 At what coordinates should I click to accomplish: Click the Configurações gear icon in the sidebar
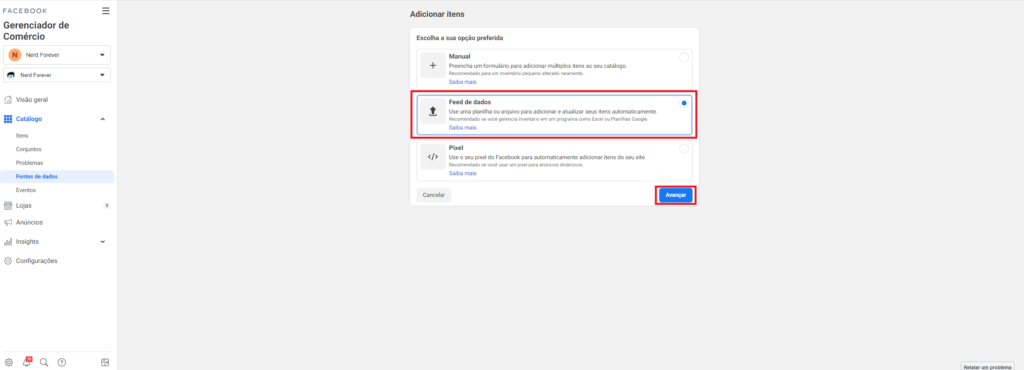(x=8, y=261)
